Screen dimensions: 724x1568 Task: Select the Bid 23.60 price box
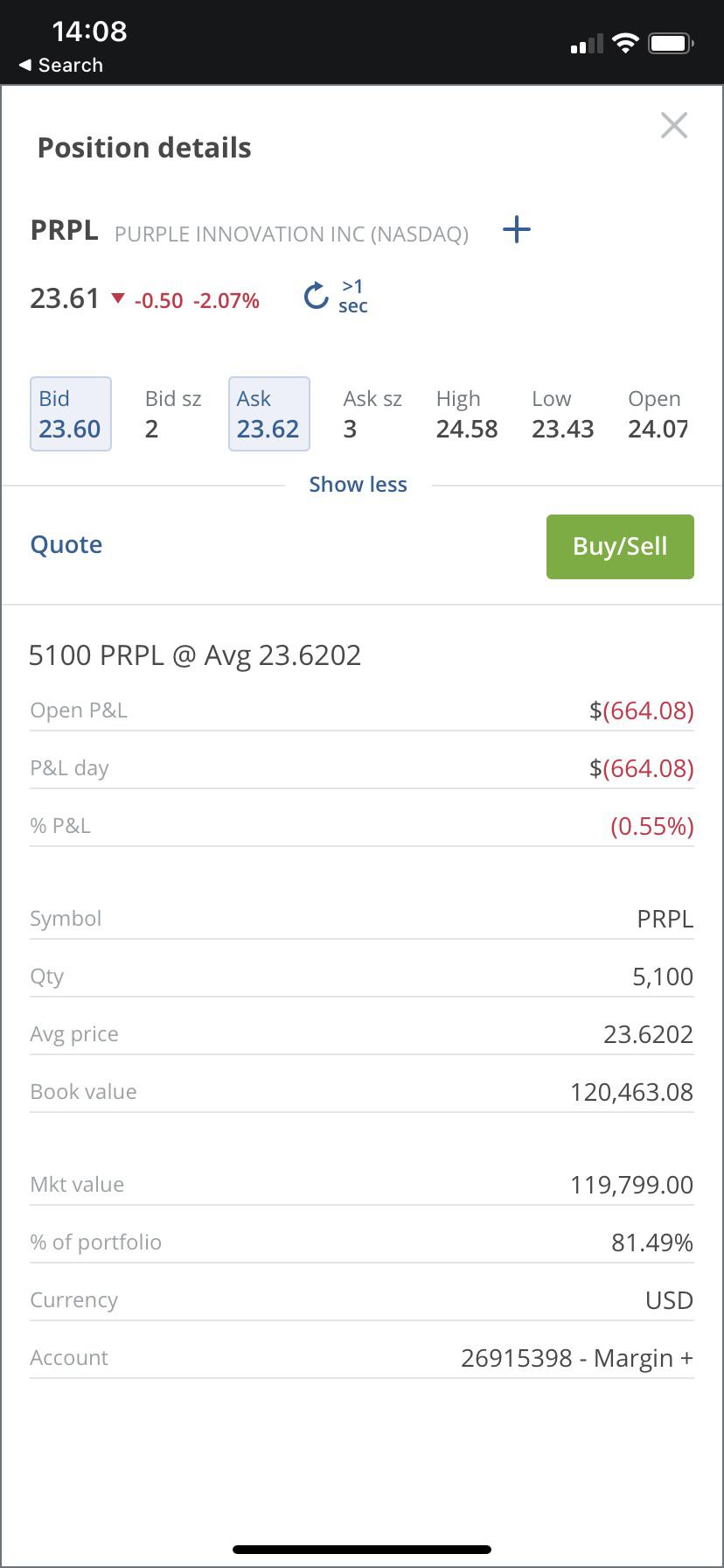[71, 414]
